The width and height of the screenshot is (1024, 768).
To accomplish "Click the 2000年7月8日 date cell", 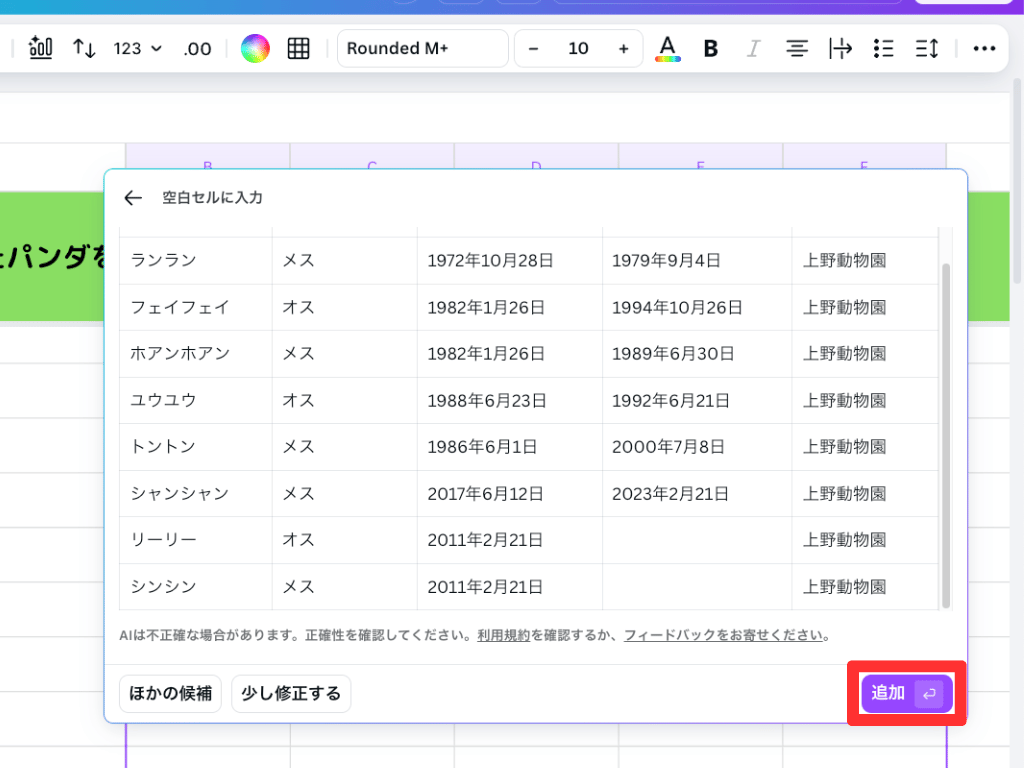I will click(x=697, y=447).
